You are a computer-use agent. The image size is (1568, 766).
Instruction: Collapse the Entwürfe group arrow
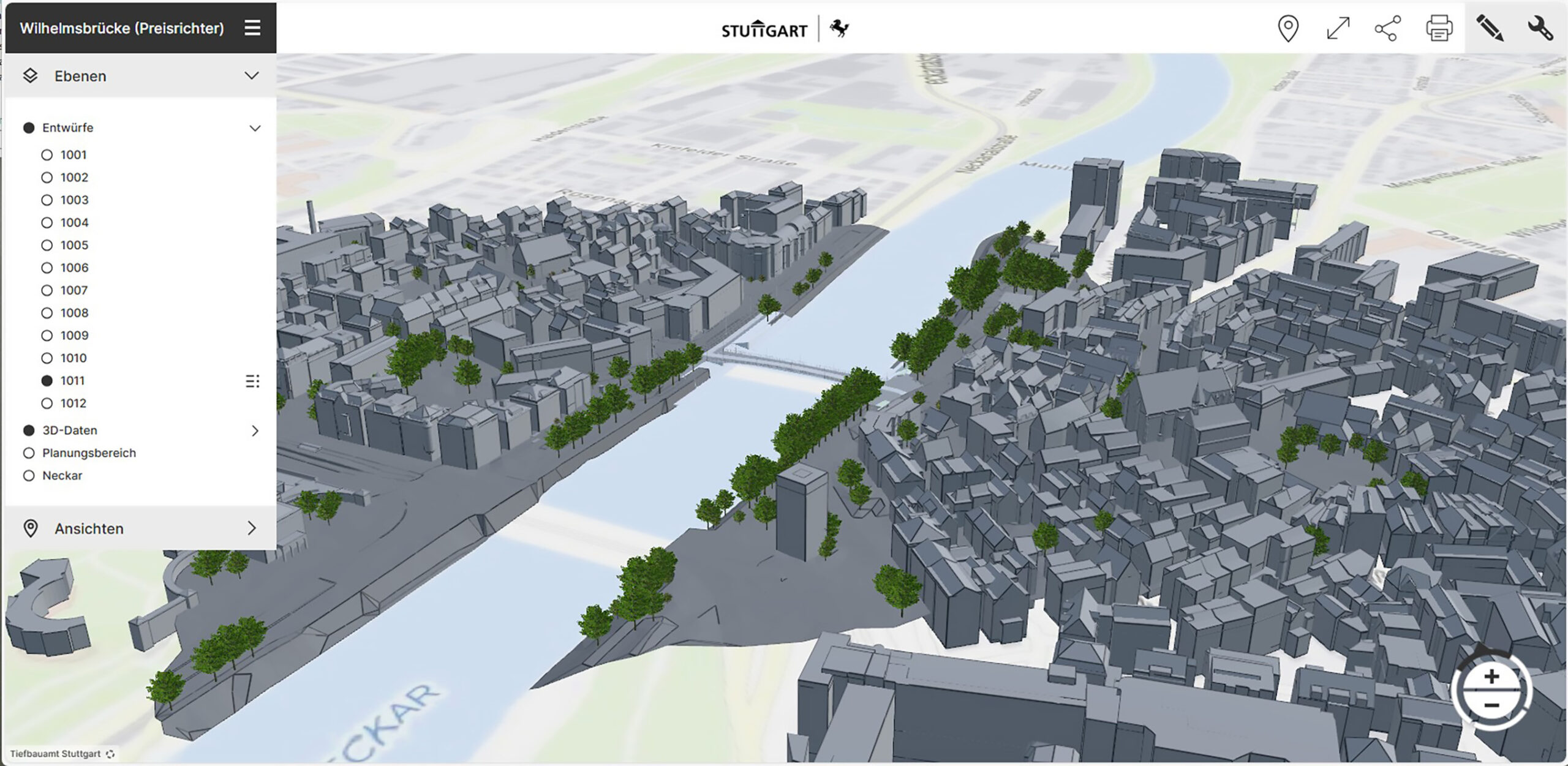coord(255,128)
